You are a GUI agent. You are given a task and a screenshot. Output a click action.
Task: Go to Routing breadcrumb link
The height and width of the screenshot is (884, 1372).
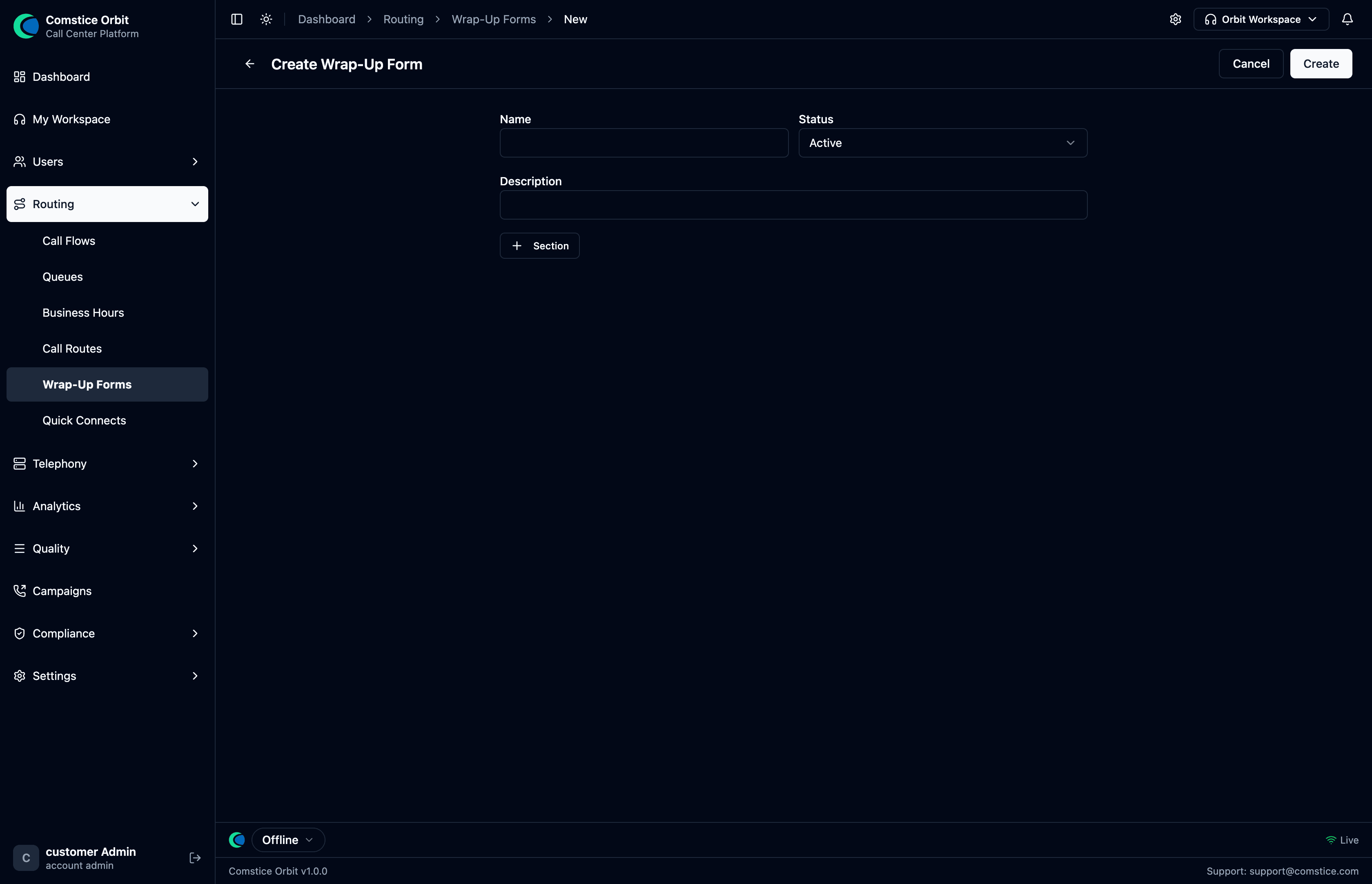coord(404,20)
